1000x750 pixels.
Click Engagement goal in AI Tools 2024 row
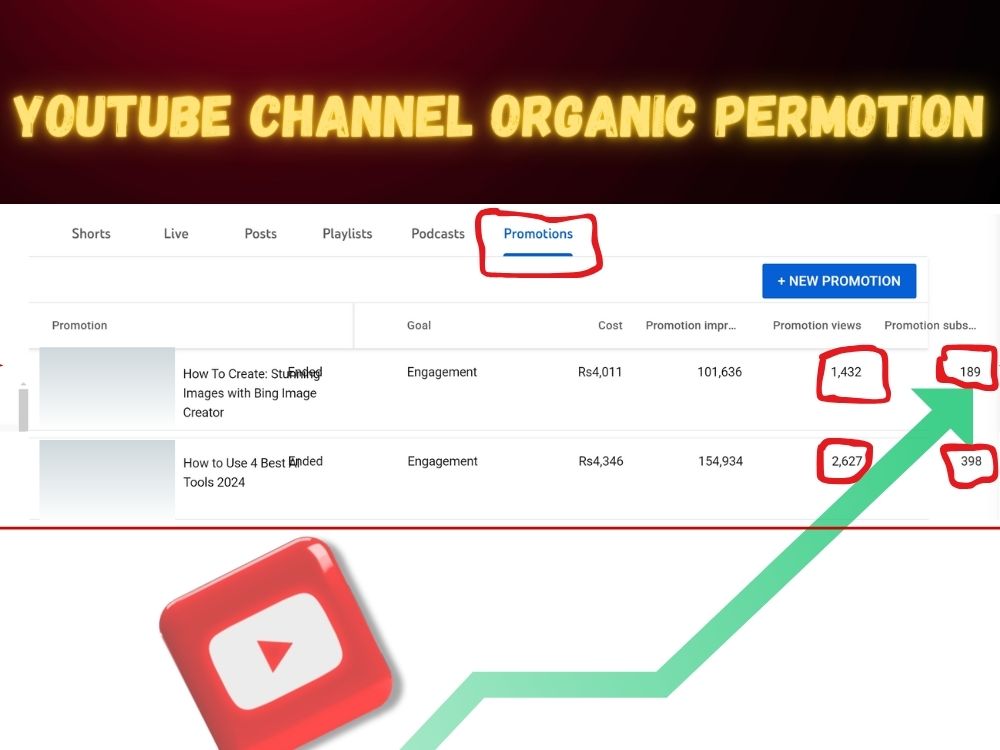[443, 461]
